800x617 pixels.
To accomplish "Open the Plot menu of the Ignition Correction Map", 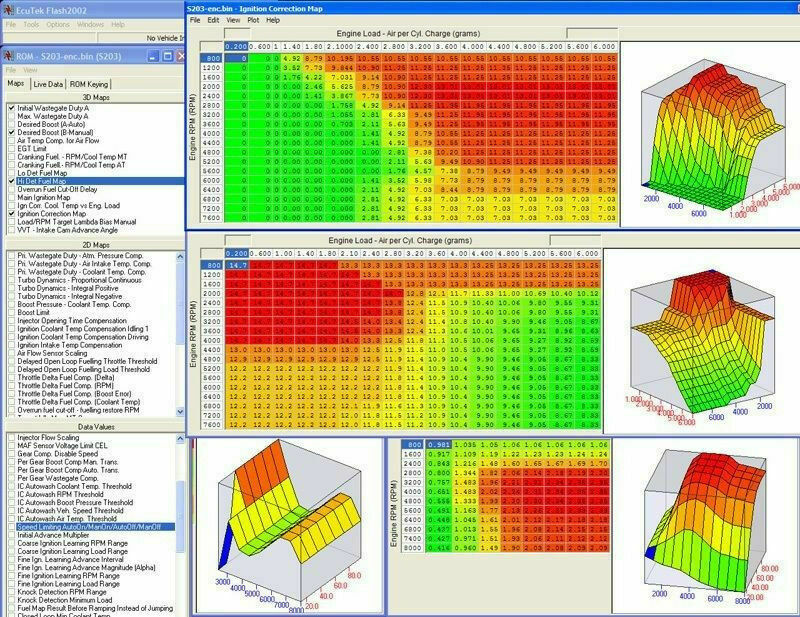I will coord(255,19).
